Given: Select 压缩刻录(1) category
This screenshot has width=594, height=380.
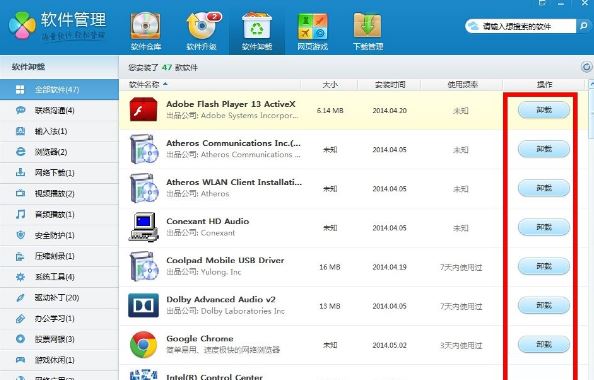Looking at the screenshot, I should tap(59, 256).
